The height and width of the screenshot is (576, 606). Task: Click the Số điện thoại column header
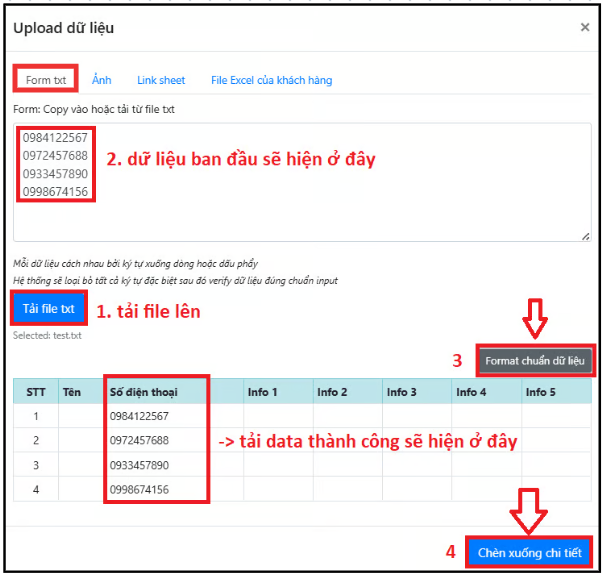point(145,392)
